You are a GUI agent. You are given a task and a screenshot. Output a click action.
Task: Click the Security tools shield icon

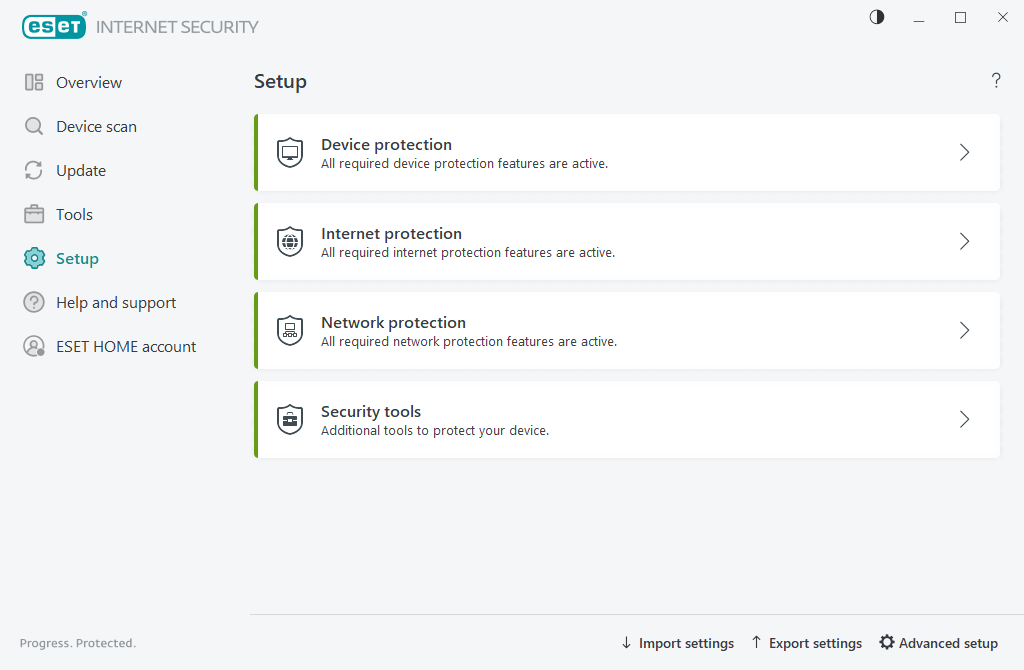coord(290,419)
